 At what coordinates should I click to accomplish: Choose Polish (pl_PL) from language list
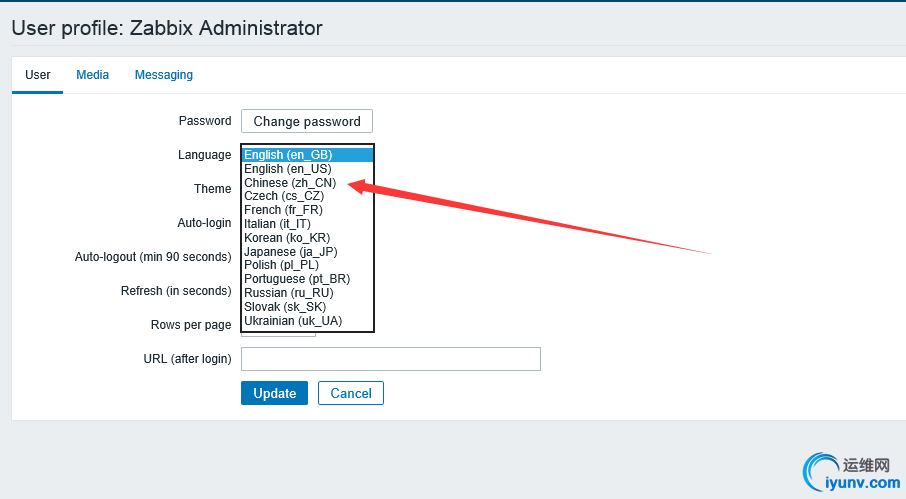coord(282,265)
